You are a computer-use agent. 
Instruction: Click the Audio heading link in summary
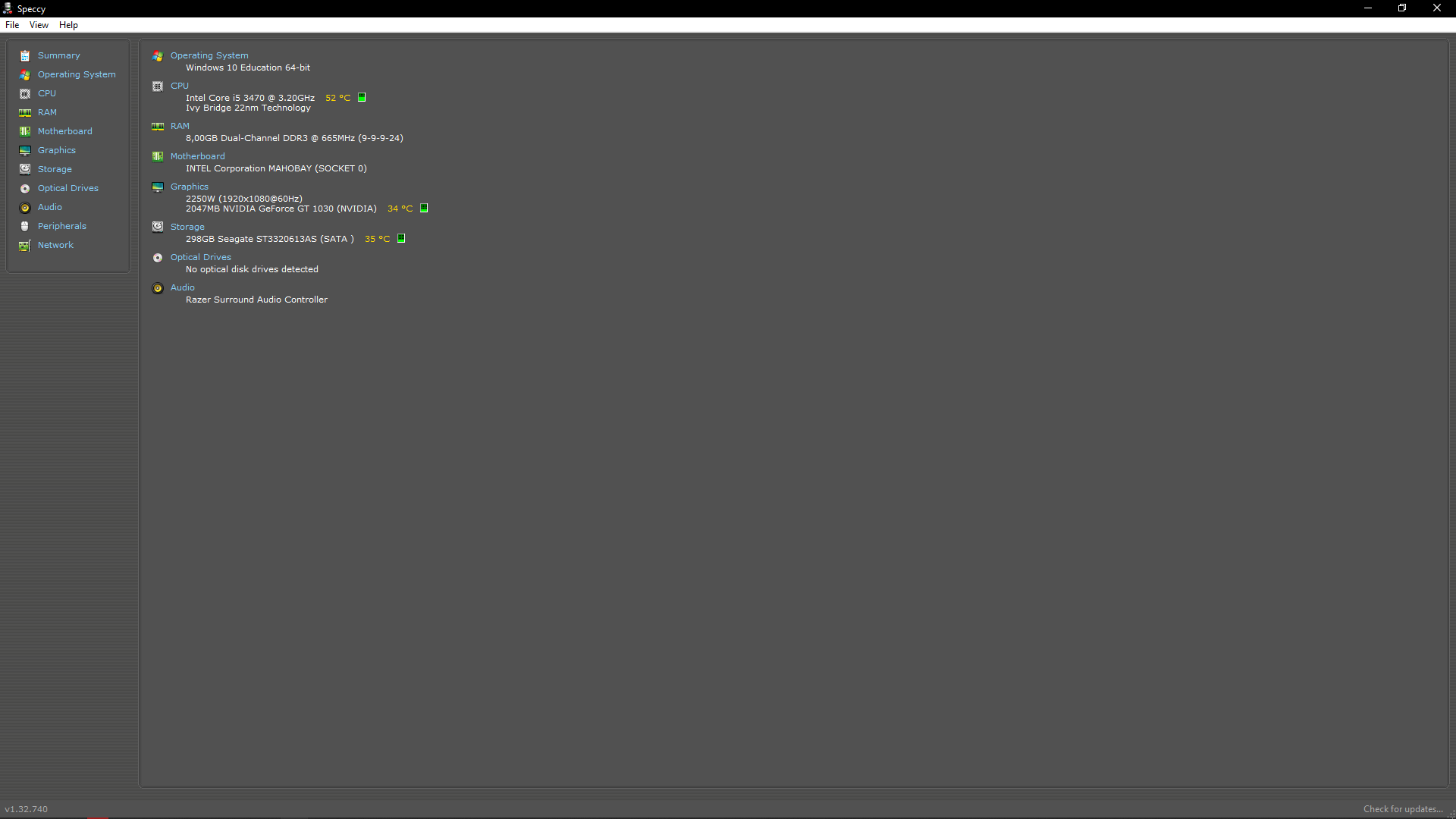182,287
